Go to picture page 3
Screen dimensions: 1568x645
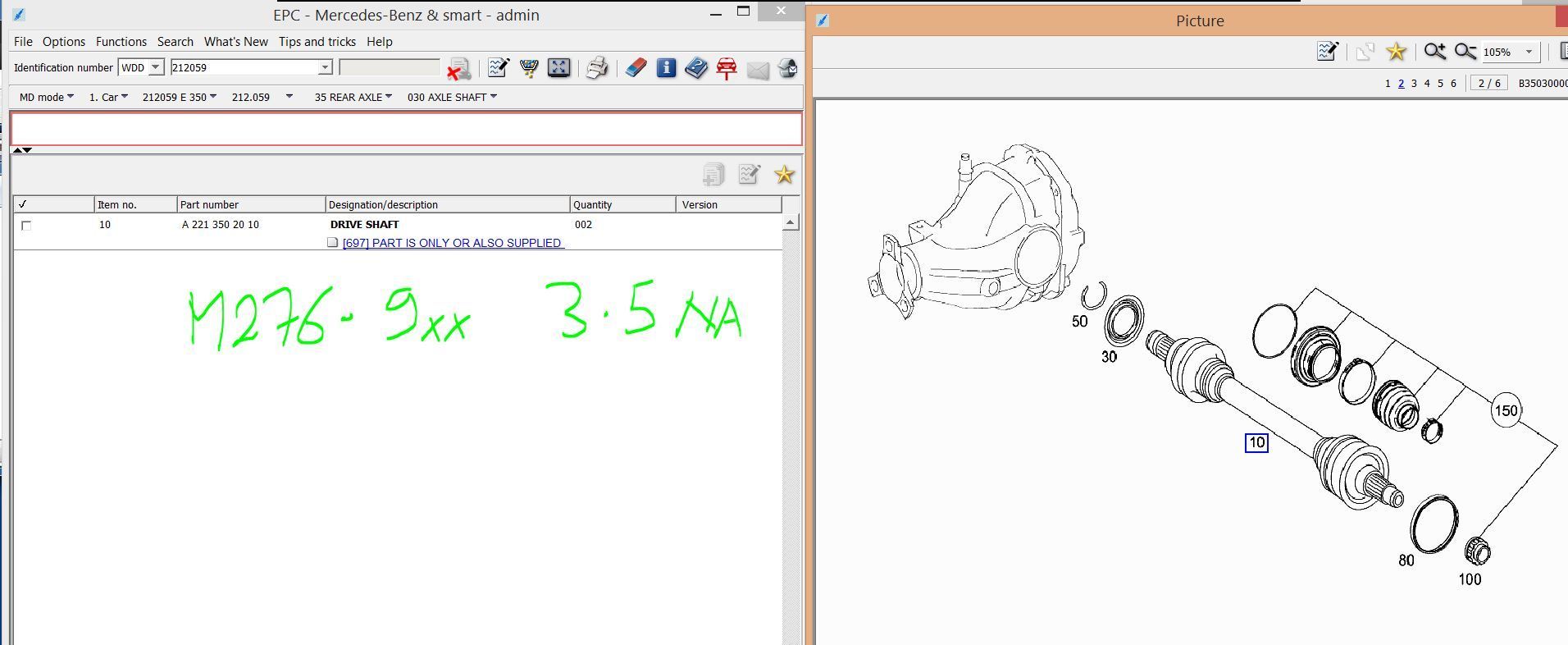(1414, 84)
